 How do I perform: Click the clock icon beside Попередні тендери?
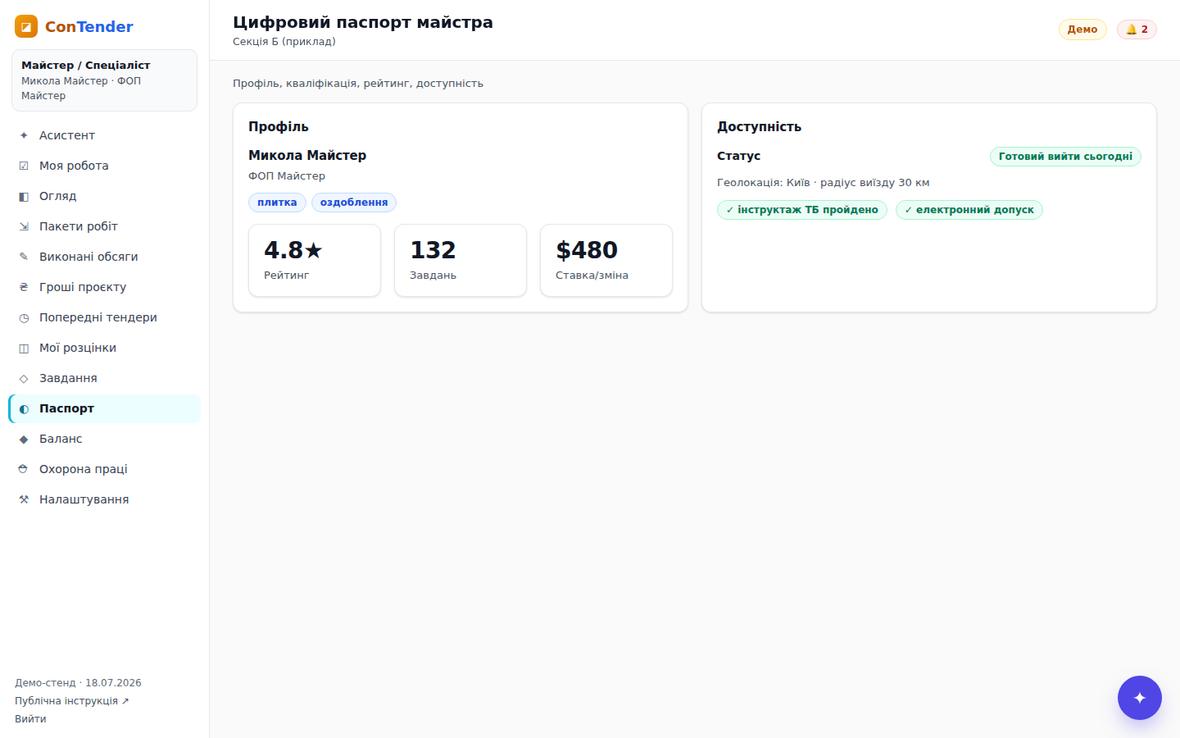point(24,317)
